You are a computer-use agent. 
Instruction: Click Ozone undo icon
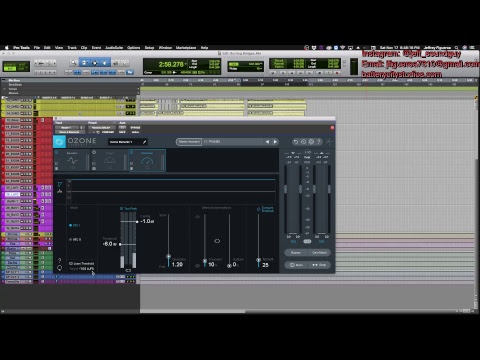(295, 142)
